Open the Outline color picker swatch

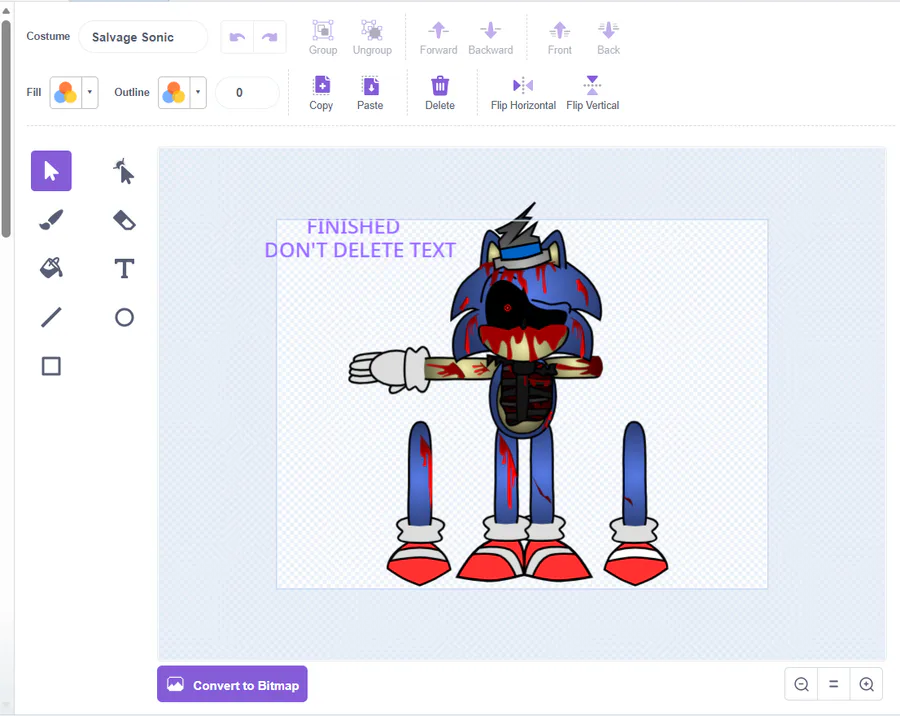174,92
